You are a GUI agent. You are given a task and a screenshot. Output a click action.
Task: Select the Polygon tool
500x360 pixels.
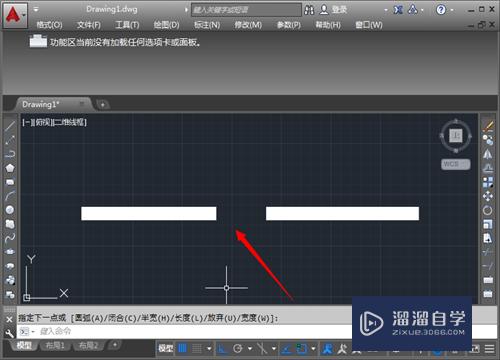point(10,168)
